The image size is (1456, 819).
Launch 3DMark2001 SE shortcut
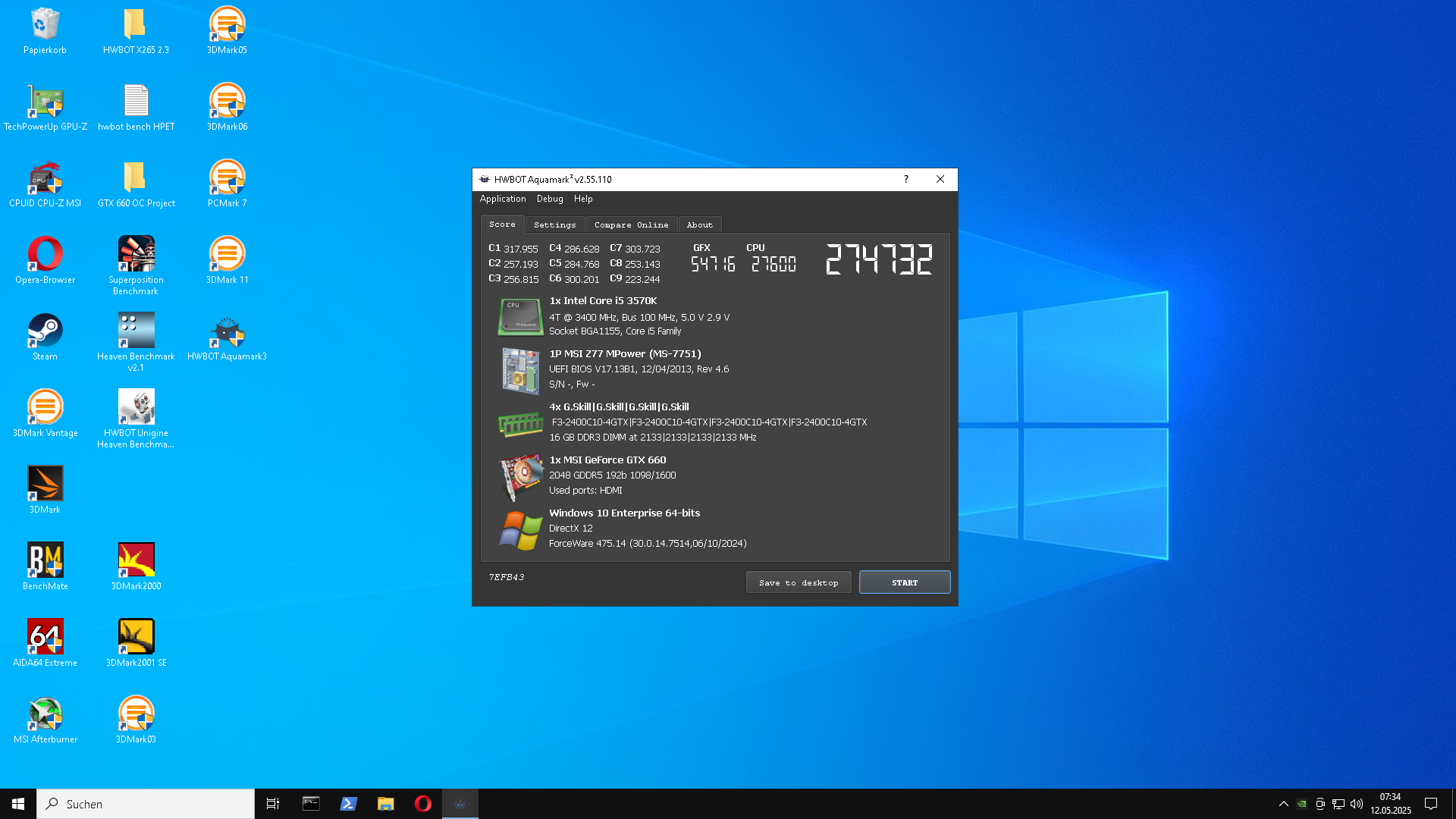coord(136,643)
